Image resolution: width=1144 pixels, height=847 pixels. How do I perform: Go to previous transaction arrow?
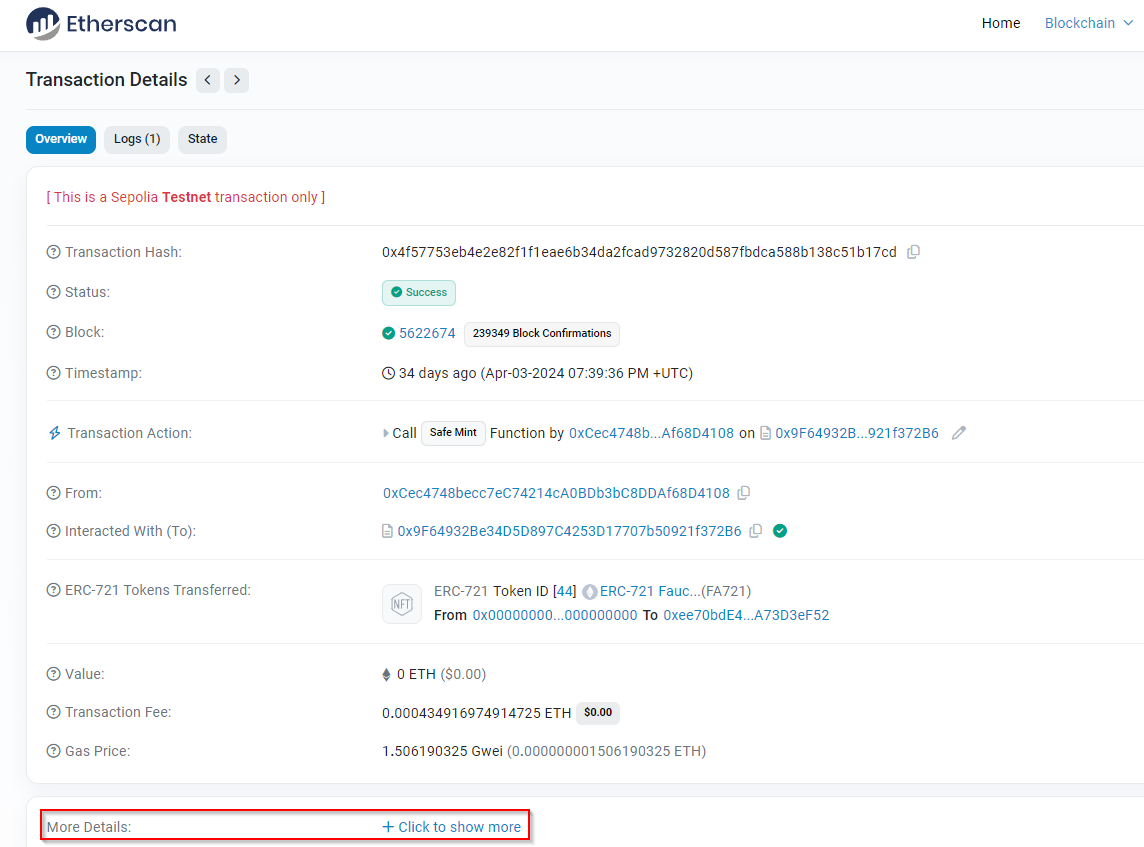(208, 80)
